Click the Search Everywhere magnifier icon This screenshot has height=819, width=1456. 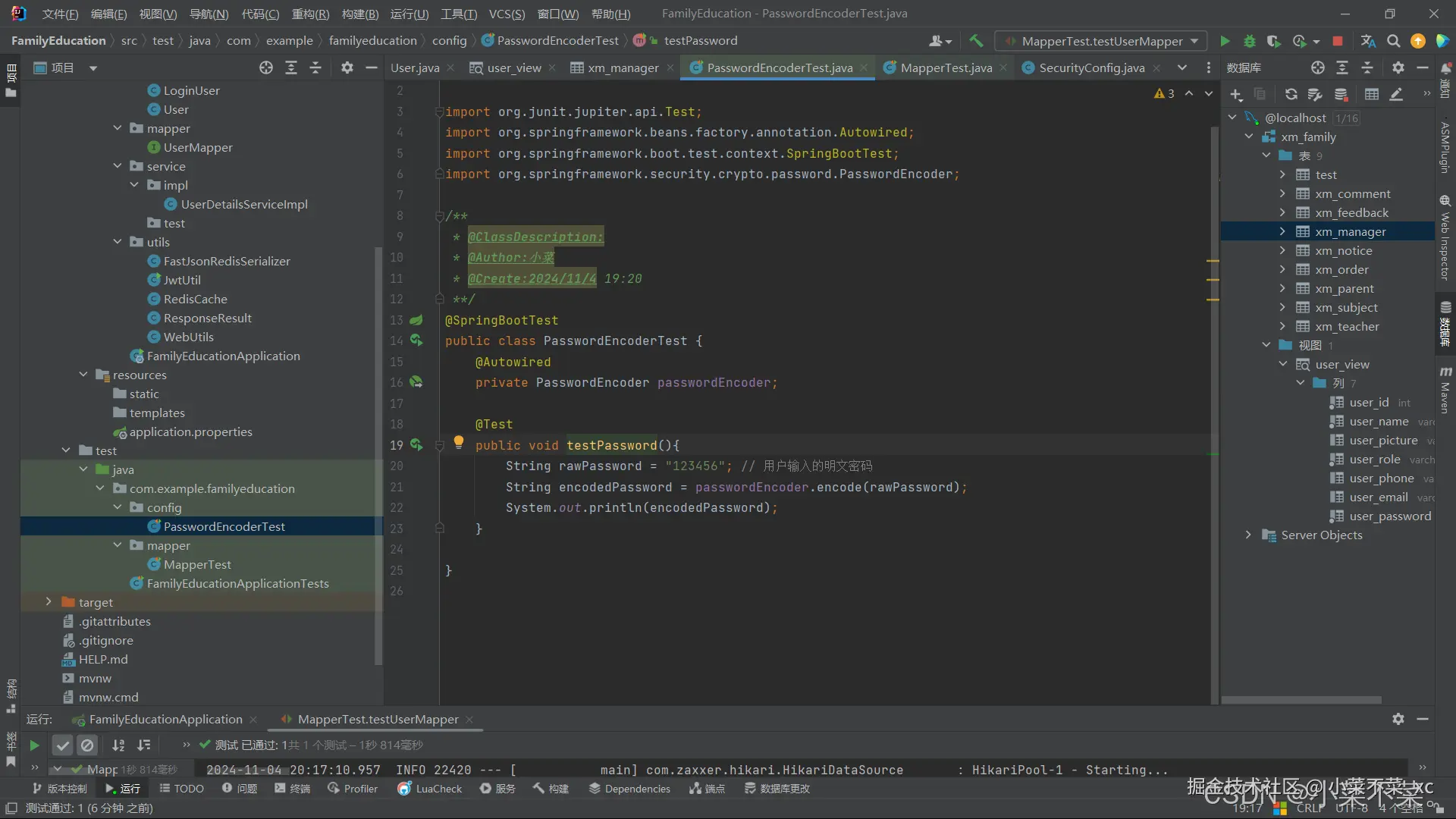pyautogui.click(x=1393, y=41)
